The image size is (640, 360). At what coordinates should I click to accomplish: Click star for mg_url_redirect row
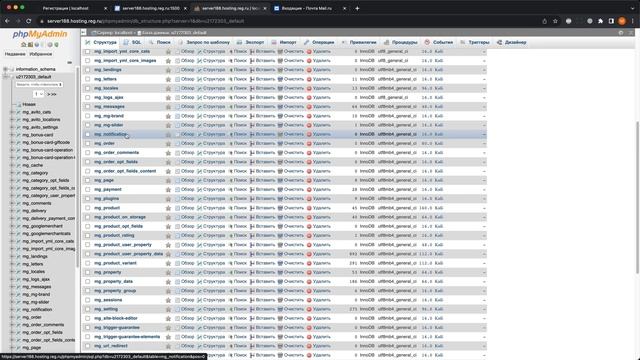(168, 346)
